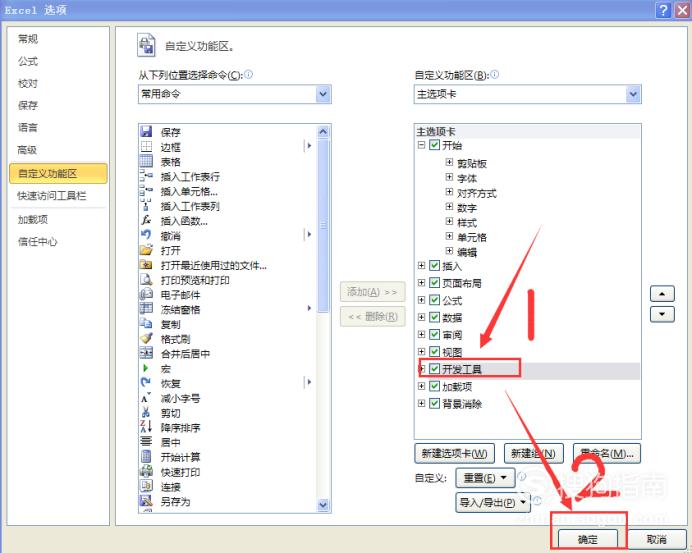Select the 插入函数 fx icon
This screenshot has height=553, width=692.
[146, 220]
